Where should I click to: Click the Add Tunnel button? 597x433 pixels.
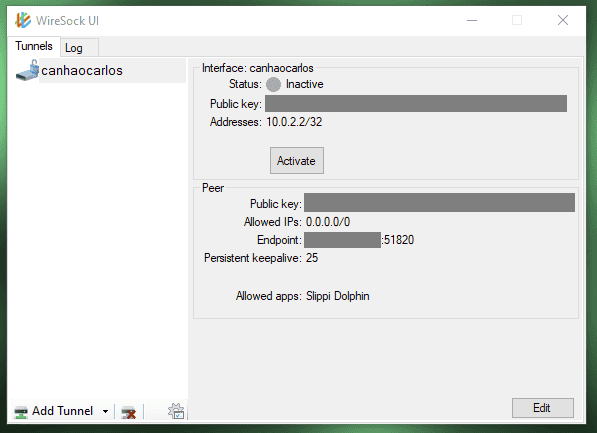click(x=54, y=411)
